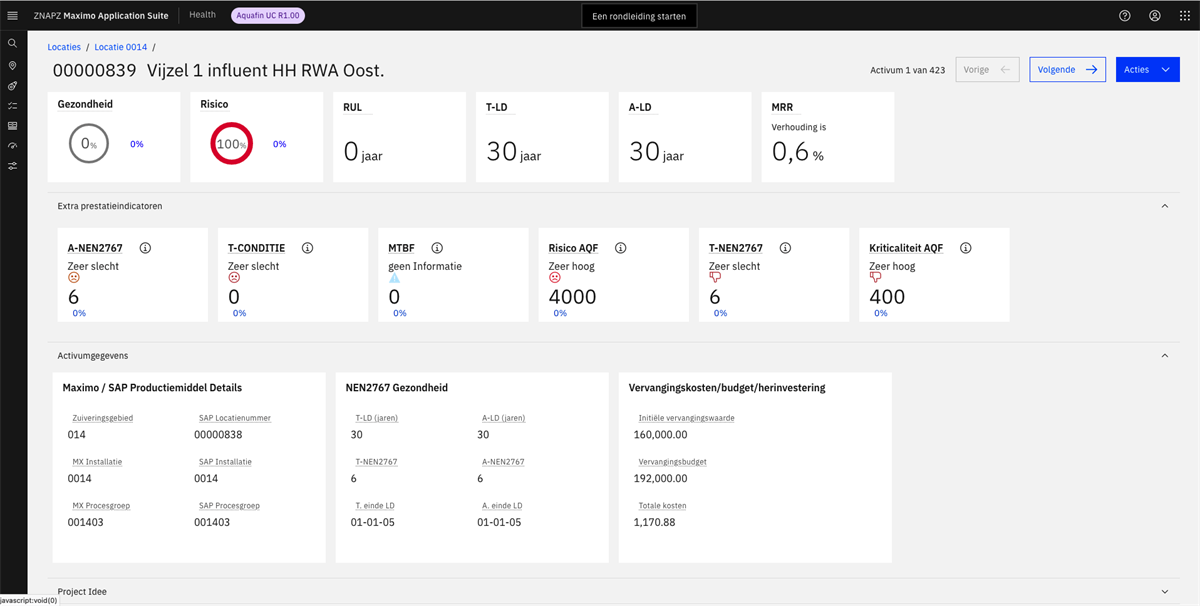This screenshot has height=606, width=1200.
Task: Navigate to Locaties breadcrumb
Action: pos(65,47)
